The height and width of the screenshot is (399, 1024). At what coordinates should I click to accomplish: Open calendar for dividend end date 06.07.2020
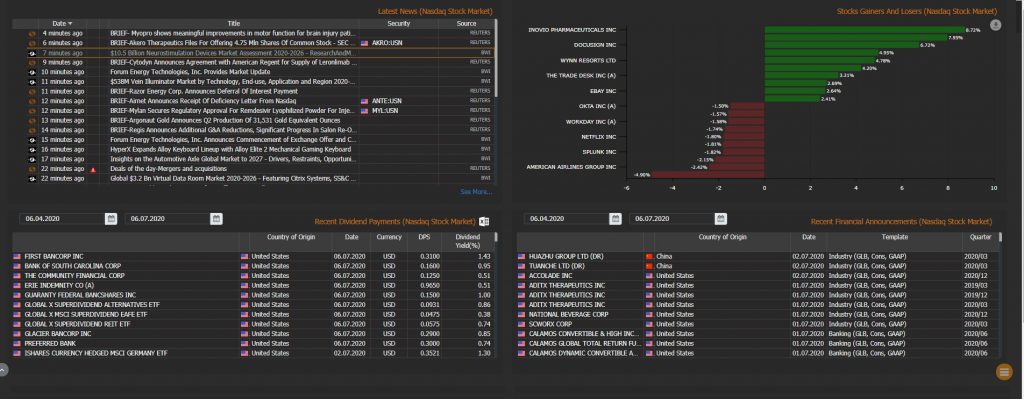pos(216,219)
